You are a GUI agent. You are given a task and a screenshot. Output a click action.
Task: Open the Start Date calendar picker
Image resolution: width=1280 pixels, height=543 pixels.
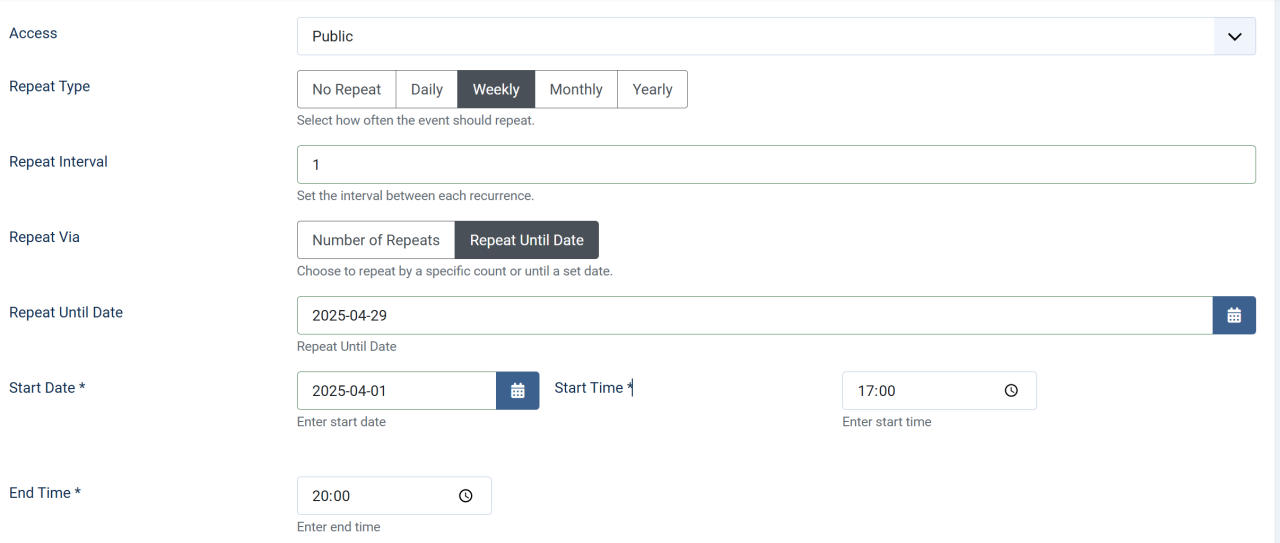[x=517, y=391]
